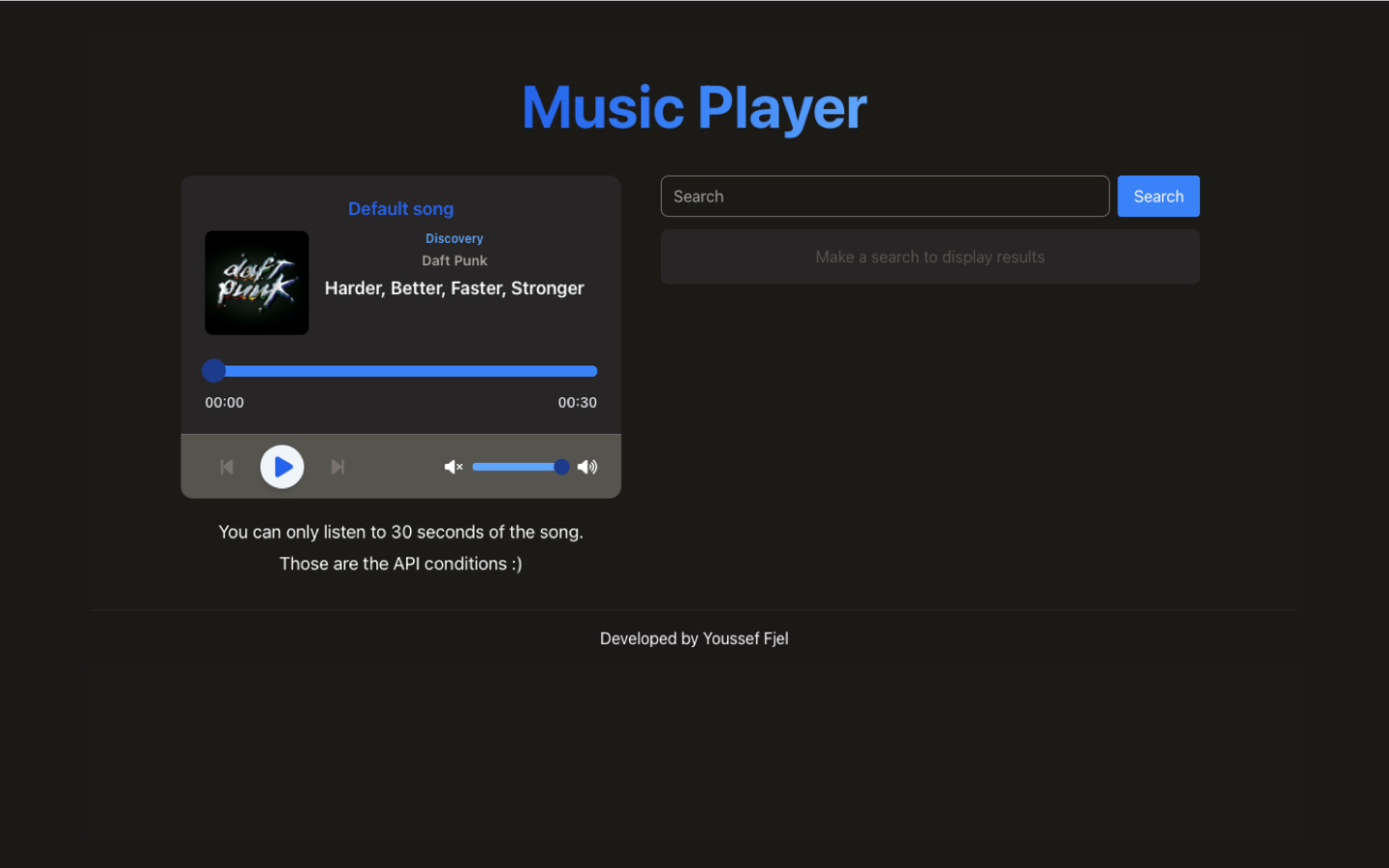Click the Daft Punk album art thumbnail
The image size is (1389, 868).
click(257, 283)
